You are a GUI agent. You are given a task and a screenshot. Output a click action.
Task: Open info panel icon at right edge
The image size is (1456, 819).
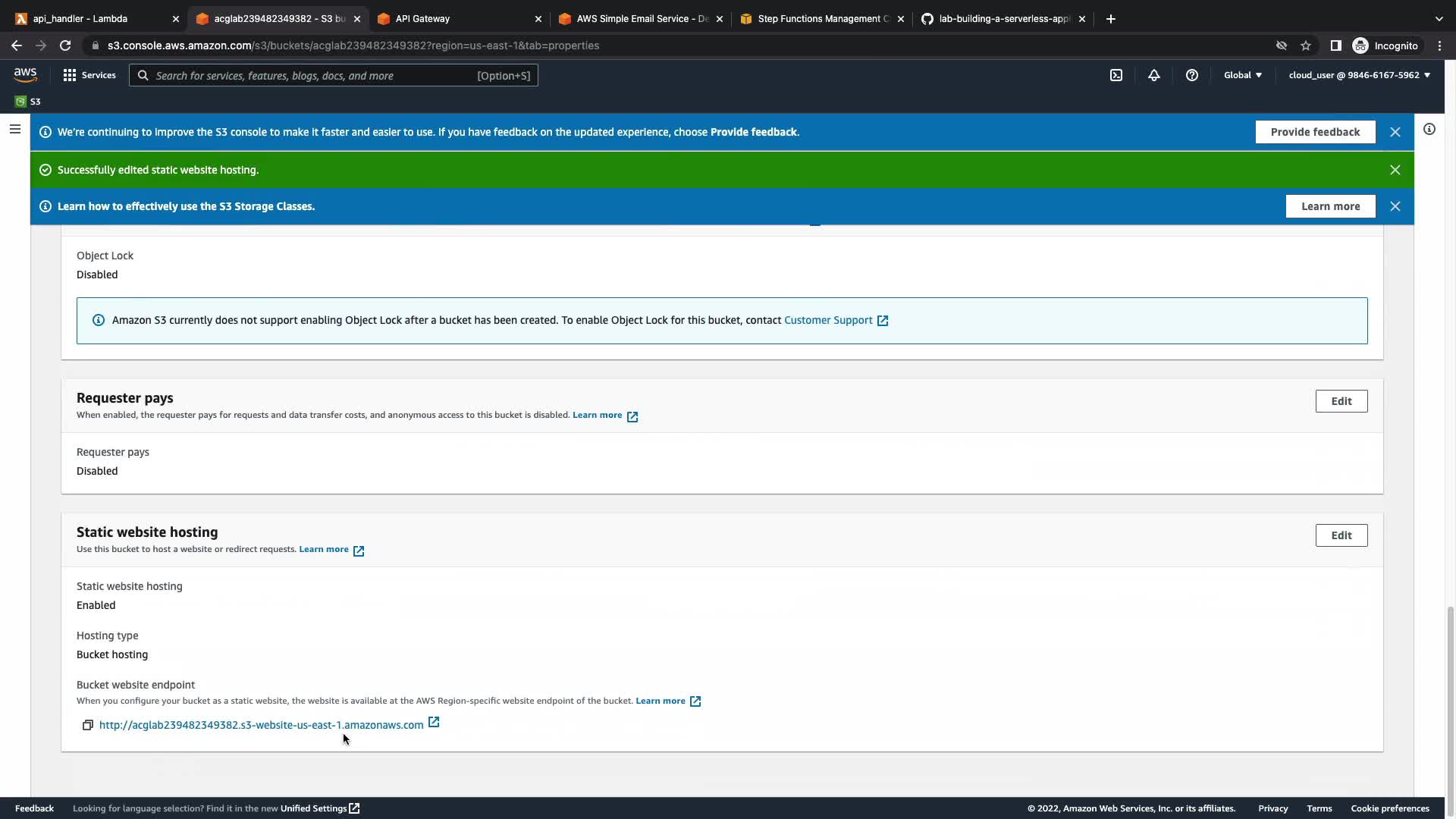[1429, 130]
